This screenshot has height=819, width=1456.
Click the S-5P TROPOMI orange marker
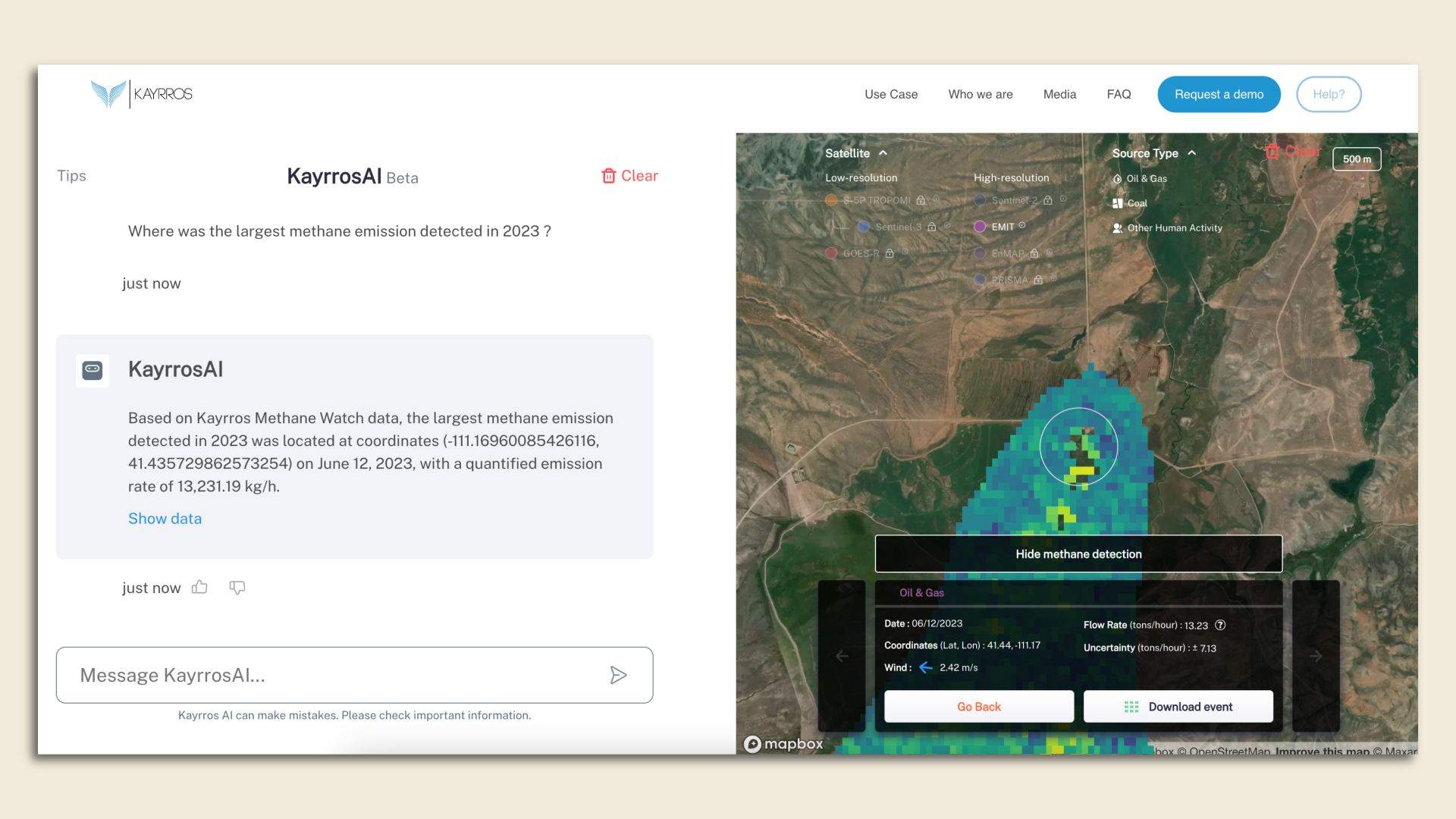coord(830,200)
